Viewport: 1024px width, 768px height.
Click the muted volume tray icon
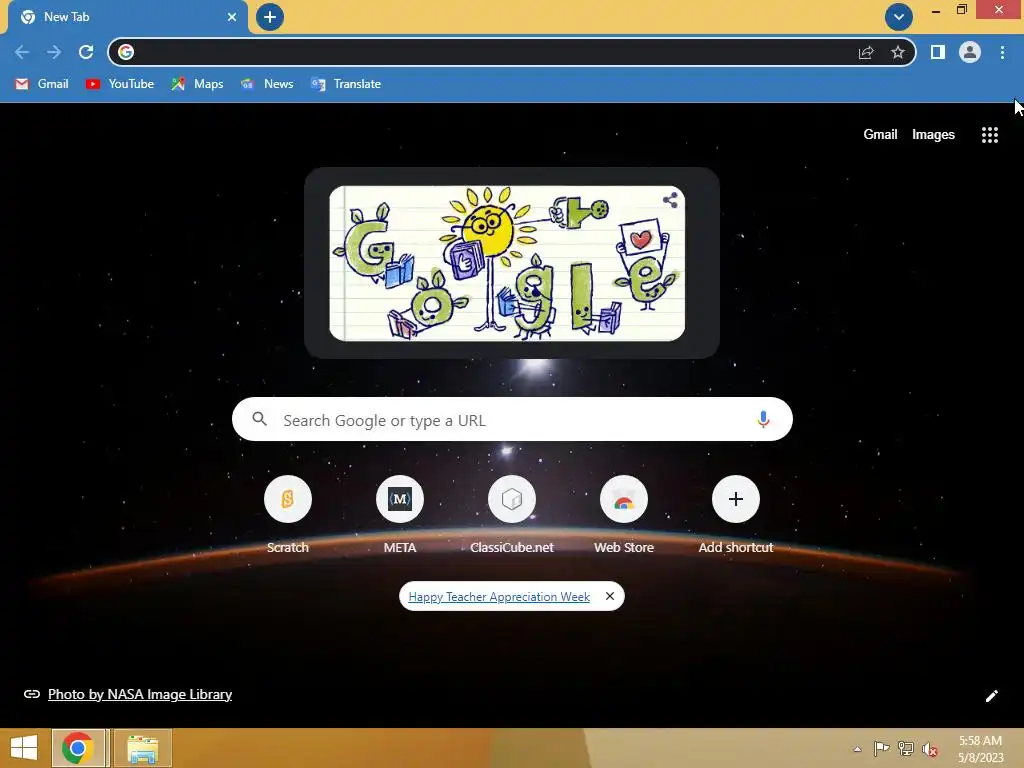(930, 749)
